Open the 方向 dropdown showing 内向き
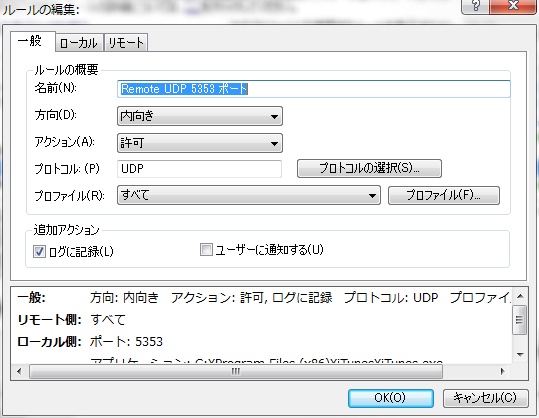 [200, 116]
